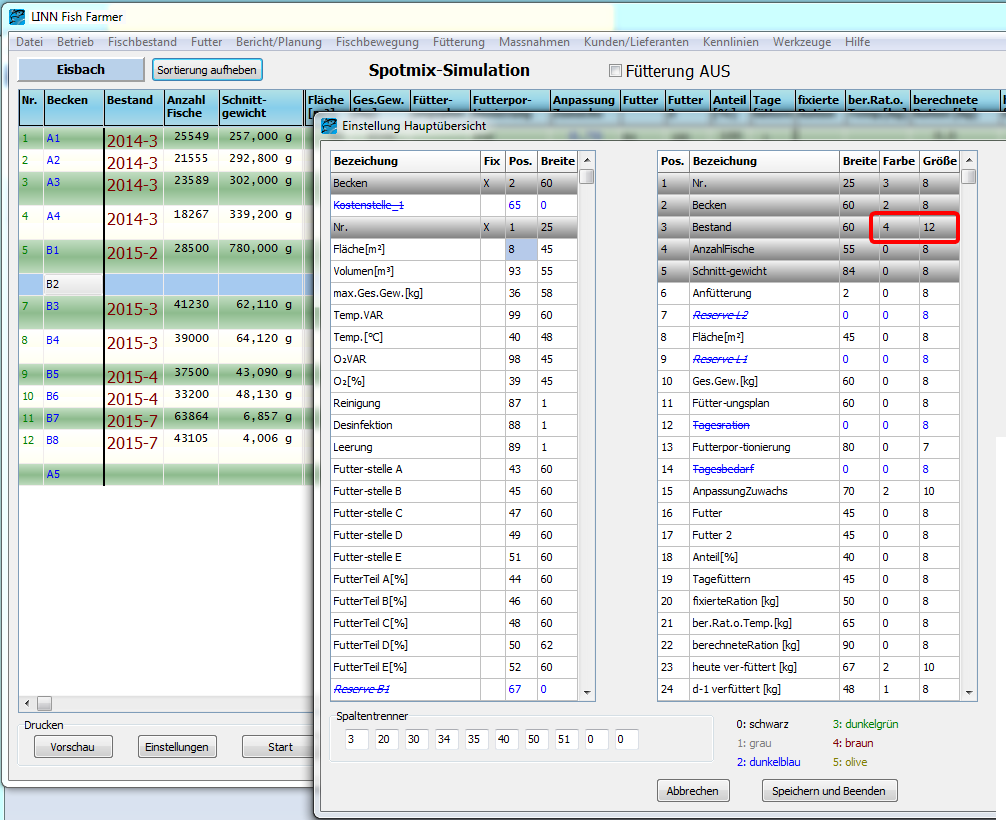Open the Werkzeuge menu
Image resolution: width=1006 pixels, height=820 pixels.
pyautogui.click(x=801, y=42)
